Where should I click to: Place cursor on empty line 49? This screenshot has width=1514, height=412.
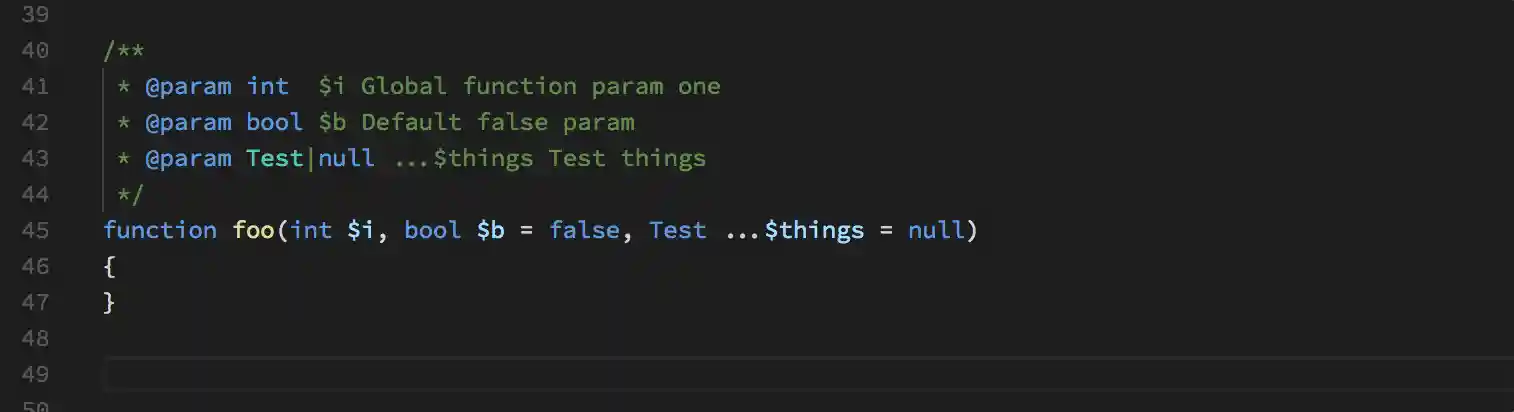tap(600, 375)
